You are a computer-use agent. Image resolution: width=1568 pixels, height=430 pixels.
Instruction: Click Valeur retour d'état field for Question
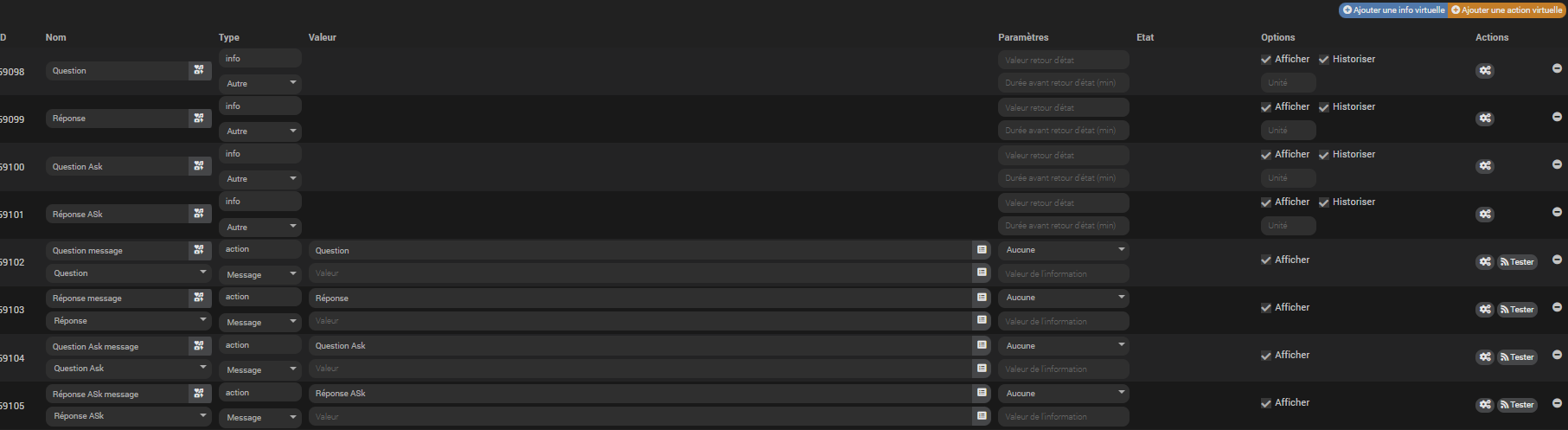point(1064,60)
